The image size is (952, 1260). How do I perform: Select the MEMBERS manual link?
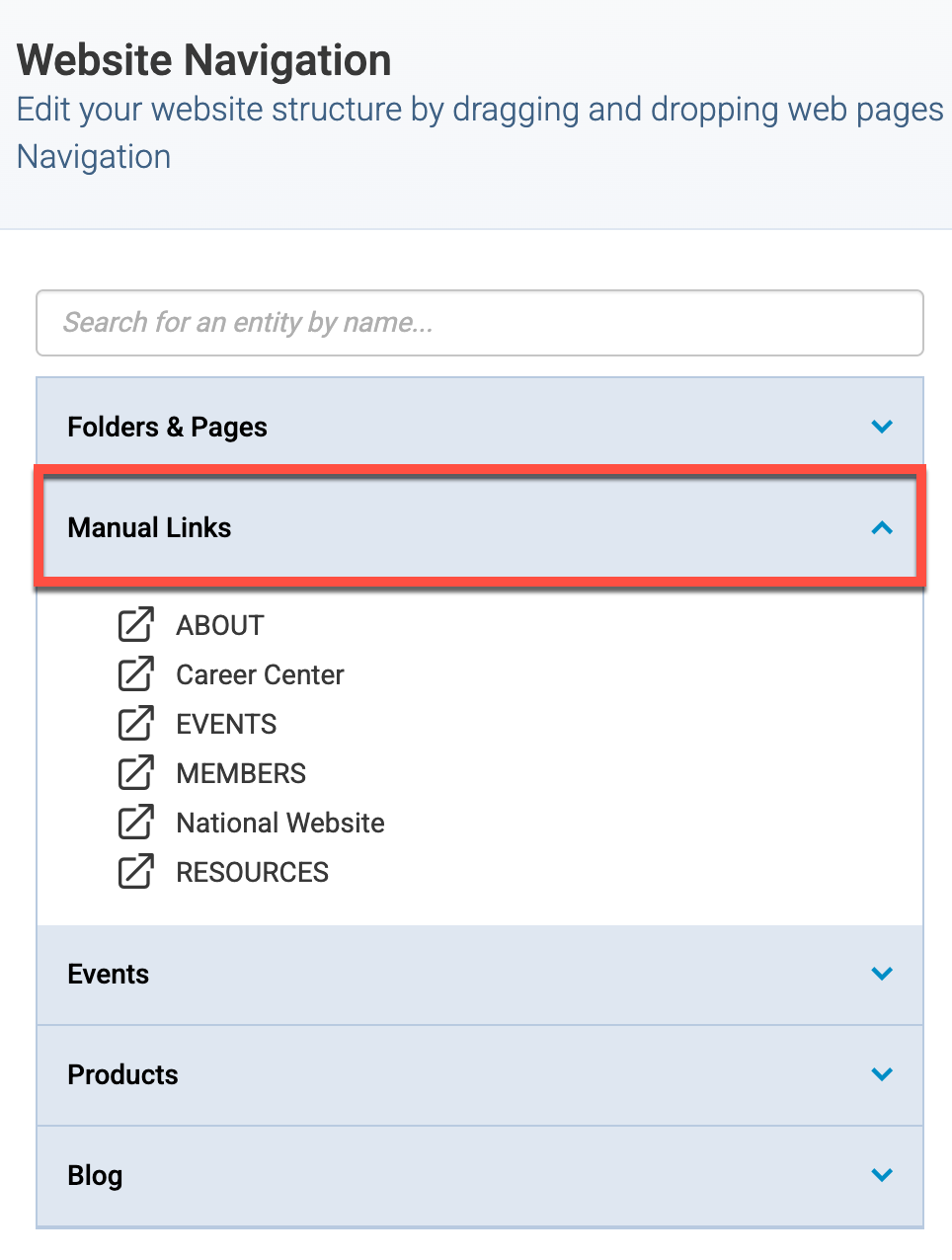coord(241,773)
